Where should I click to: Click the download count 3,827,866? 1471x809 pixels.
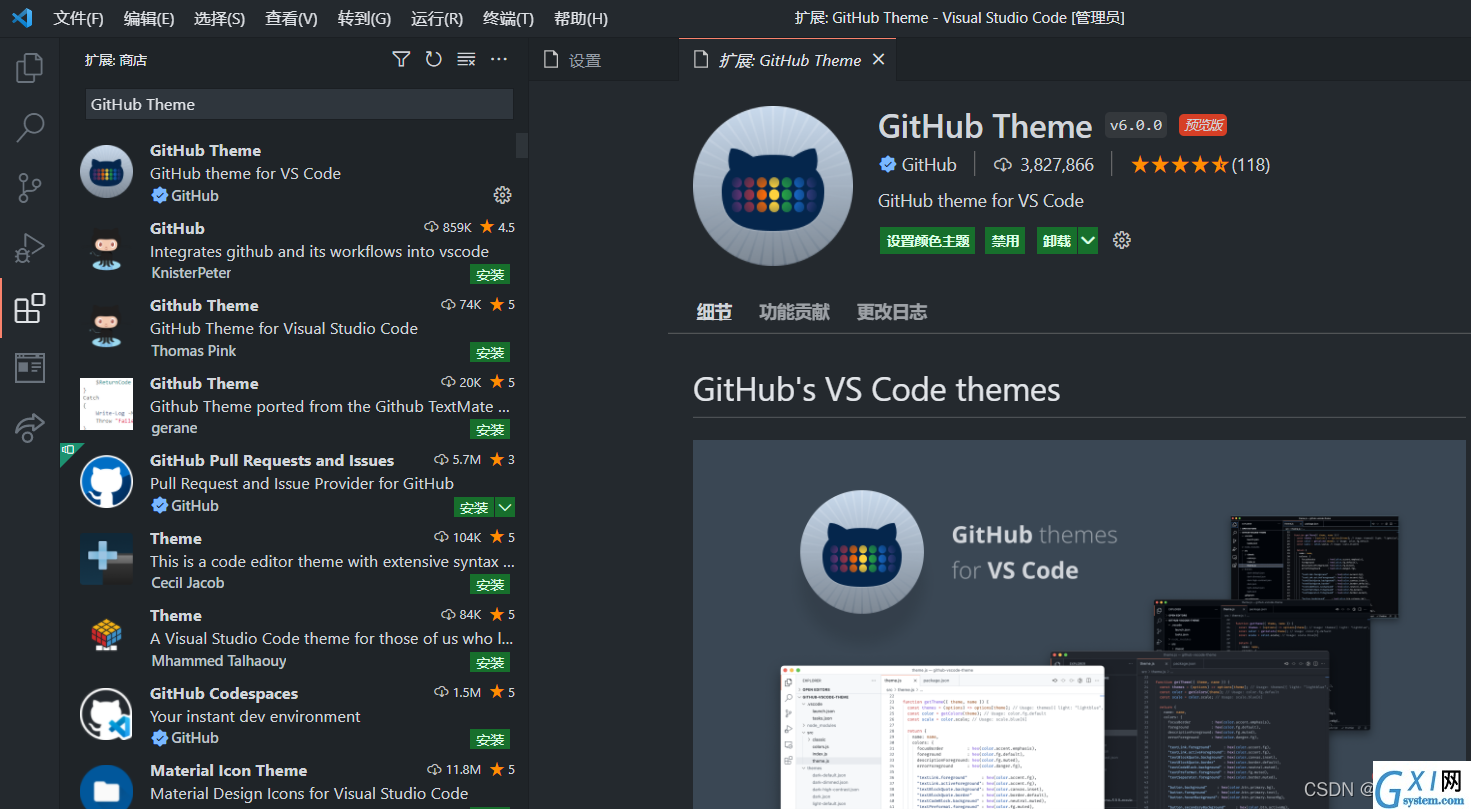tap(1043, 165)
